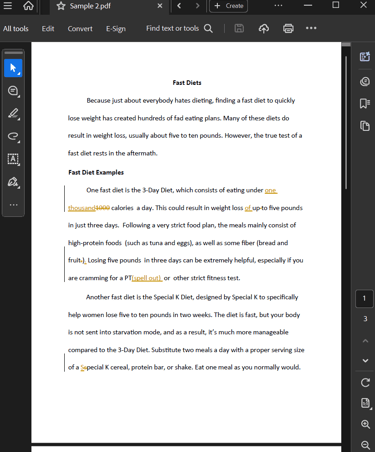Open the comments panel icon

[365, 81]
